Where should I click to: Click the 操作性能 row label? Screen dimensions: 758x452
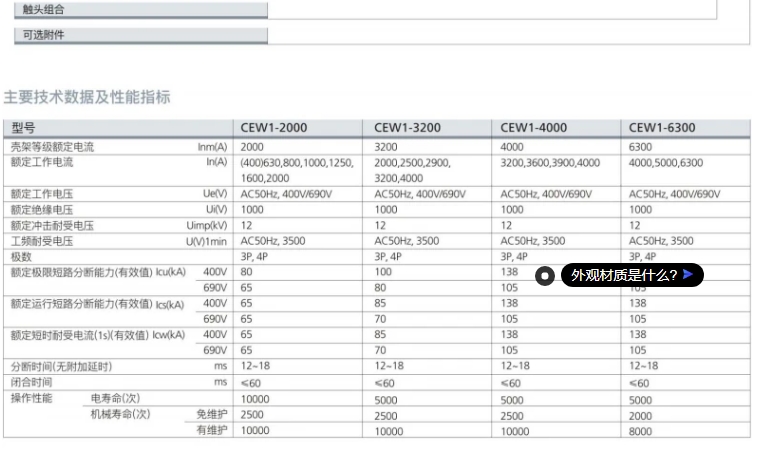[x=31, y=398]
